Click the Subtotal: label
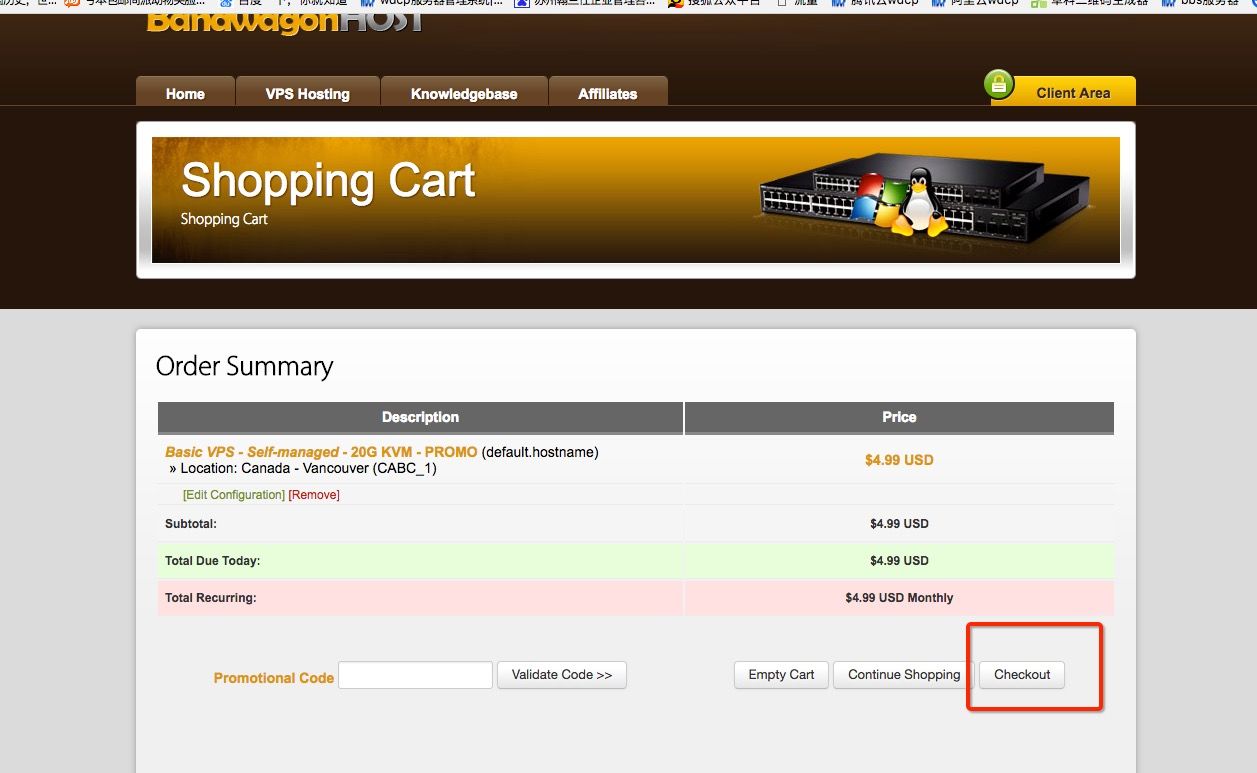This screenshot has width=1257, height=773. (x=191, y=524)
